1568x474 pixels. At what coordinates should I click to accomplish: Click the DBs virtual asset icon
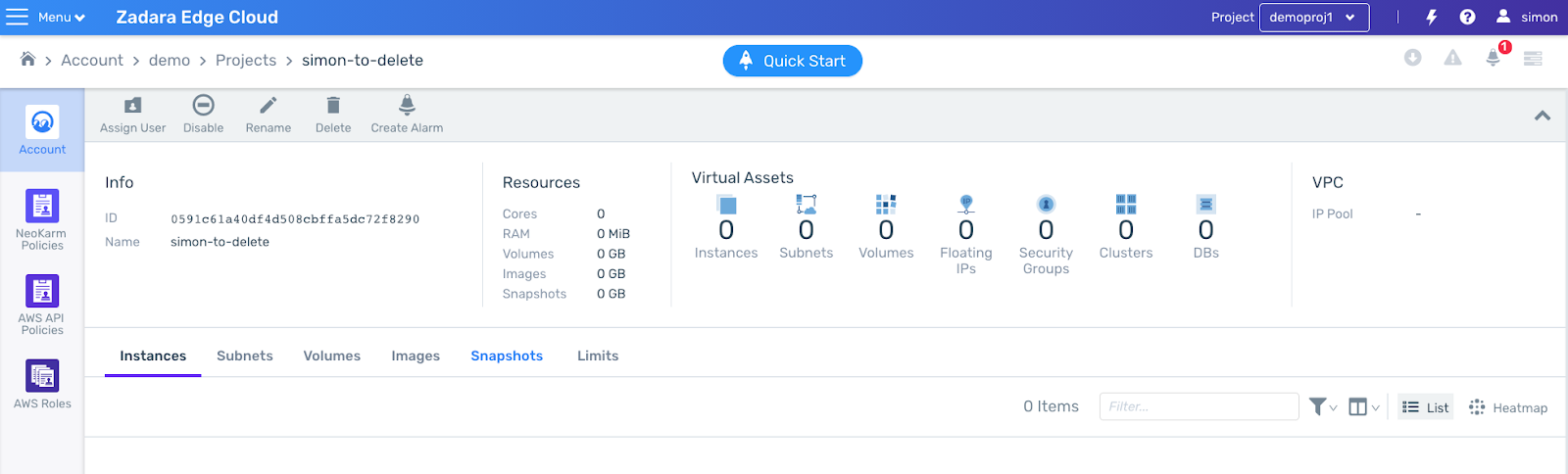tap(1206, 204)
